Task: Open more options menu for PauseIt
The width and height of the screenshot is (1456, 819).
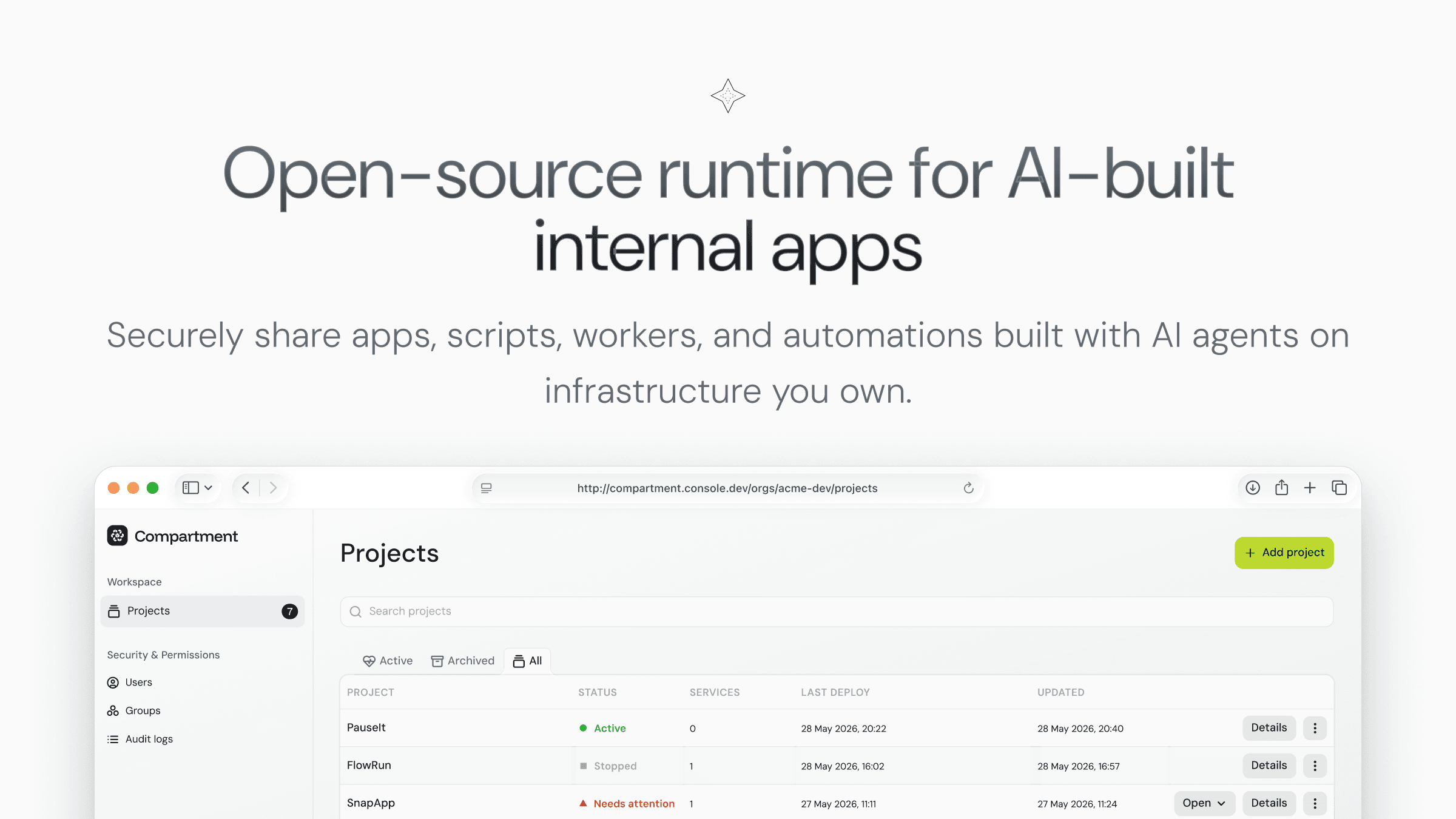Action: [1315, 727]
